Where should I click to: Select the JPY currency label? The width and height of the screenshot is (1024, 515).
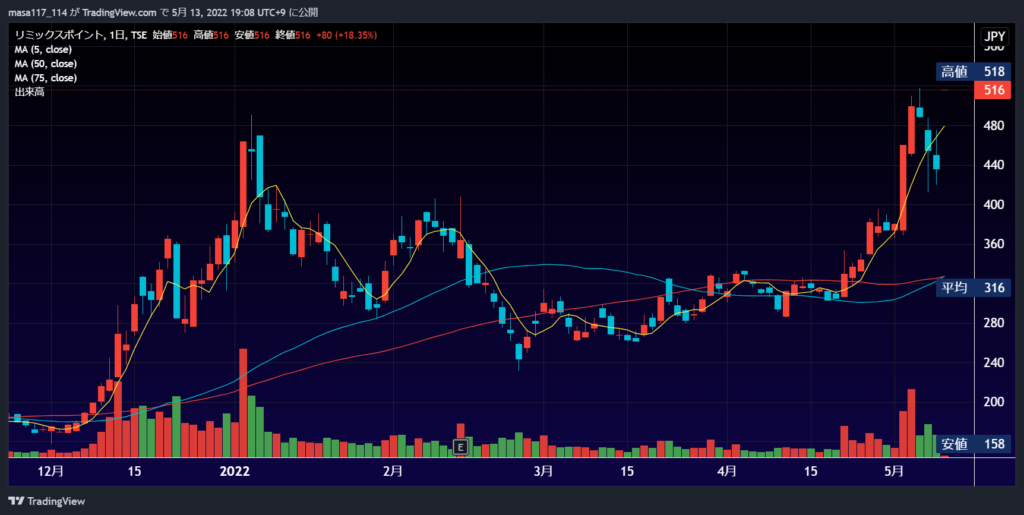click(x=993, y=35)
